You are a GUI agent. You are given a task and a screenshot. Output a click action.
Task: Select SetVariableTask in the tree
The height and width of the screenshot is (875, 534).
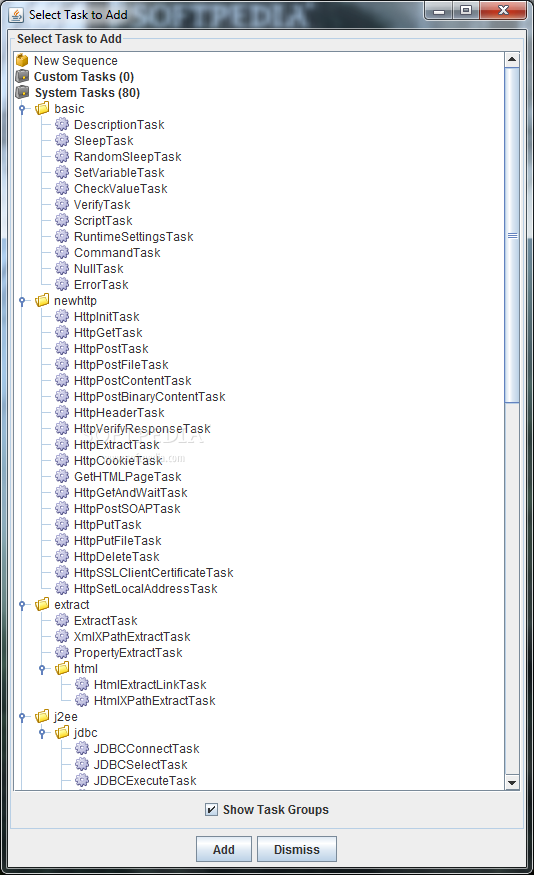click(x=119, y=172)
